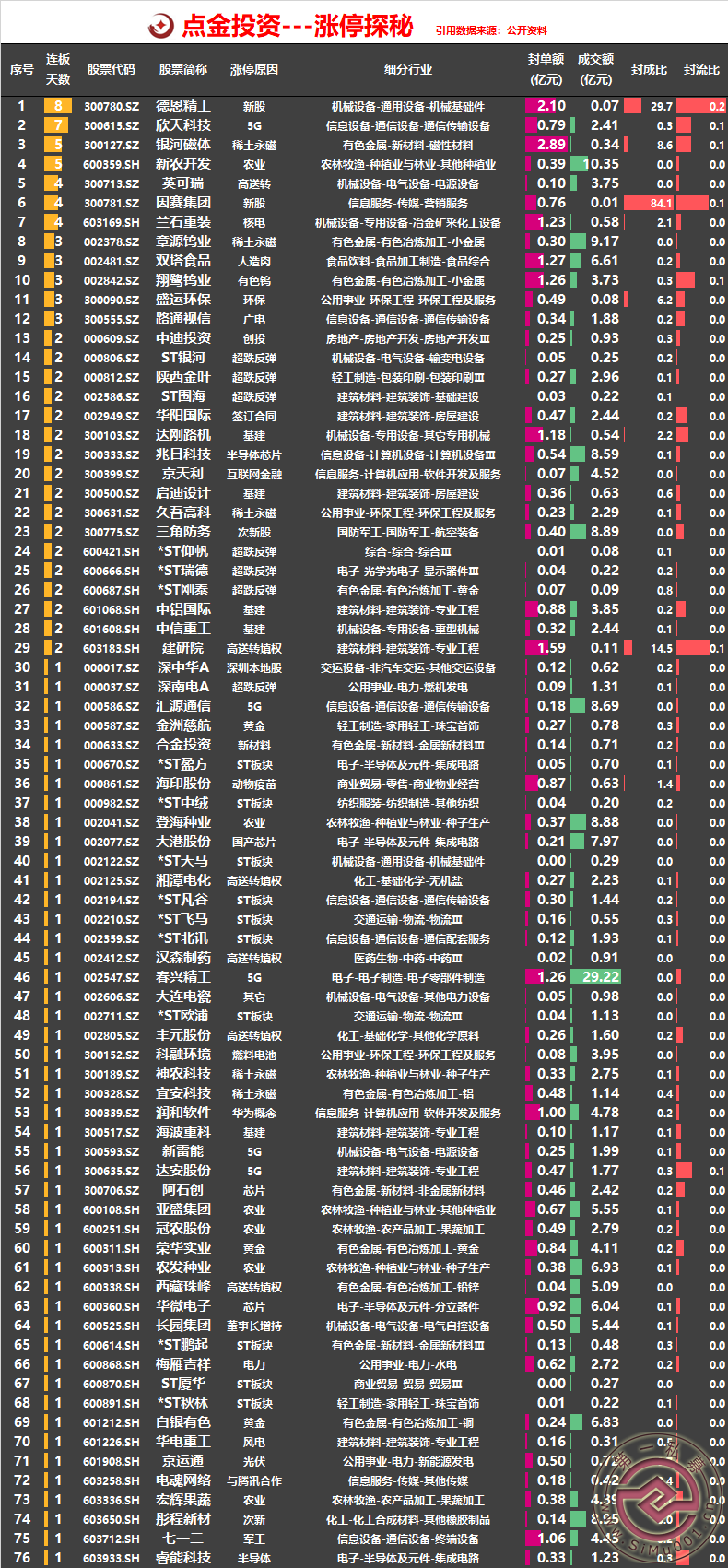Click the 连板天数 column header
This screenshot has width=728, height=1568.
pyautogui.click(x=58, y=69)
